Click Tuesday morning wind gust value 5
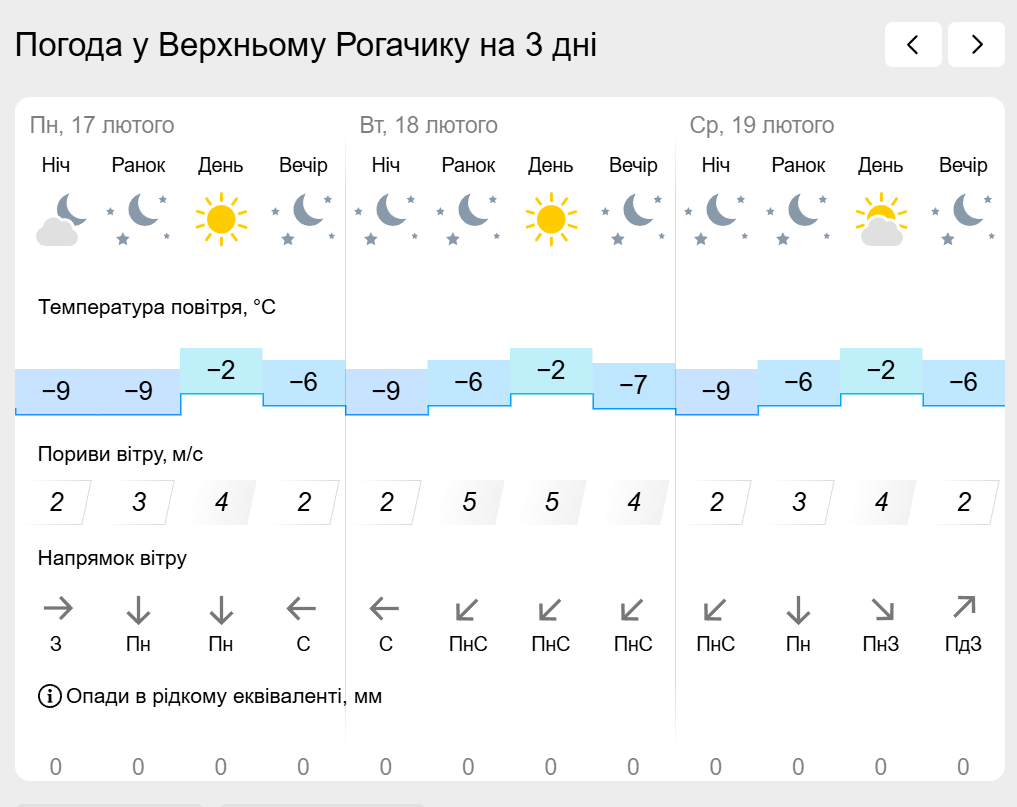This screenshot has width=1017, height=807. click(x=469, y=501)
